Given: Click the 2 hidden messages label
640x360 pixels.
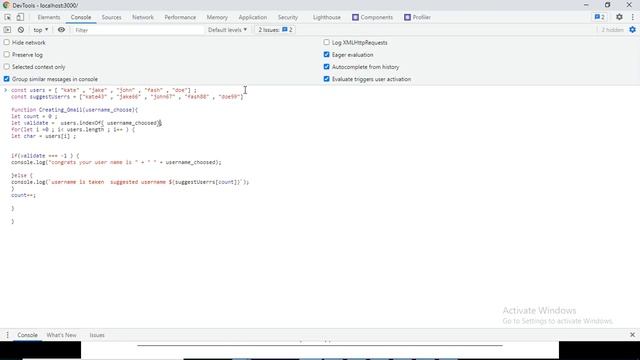Looking at the screenshot, I should 612,30.
